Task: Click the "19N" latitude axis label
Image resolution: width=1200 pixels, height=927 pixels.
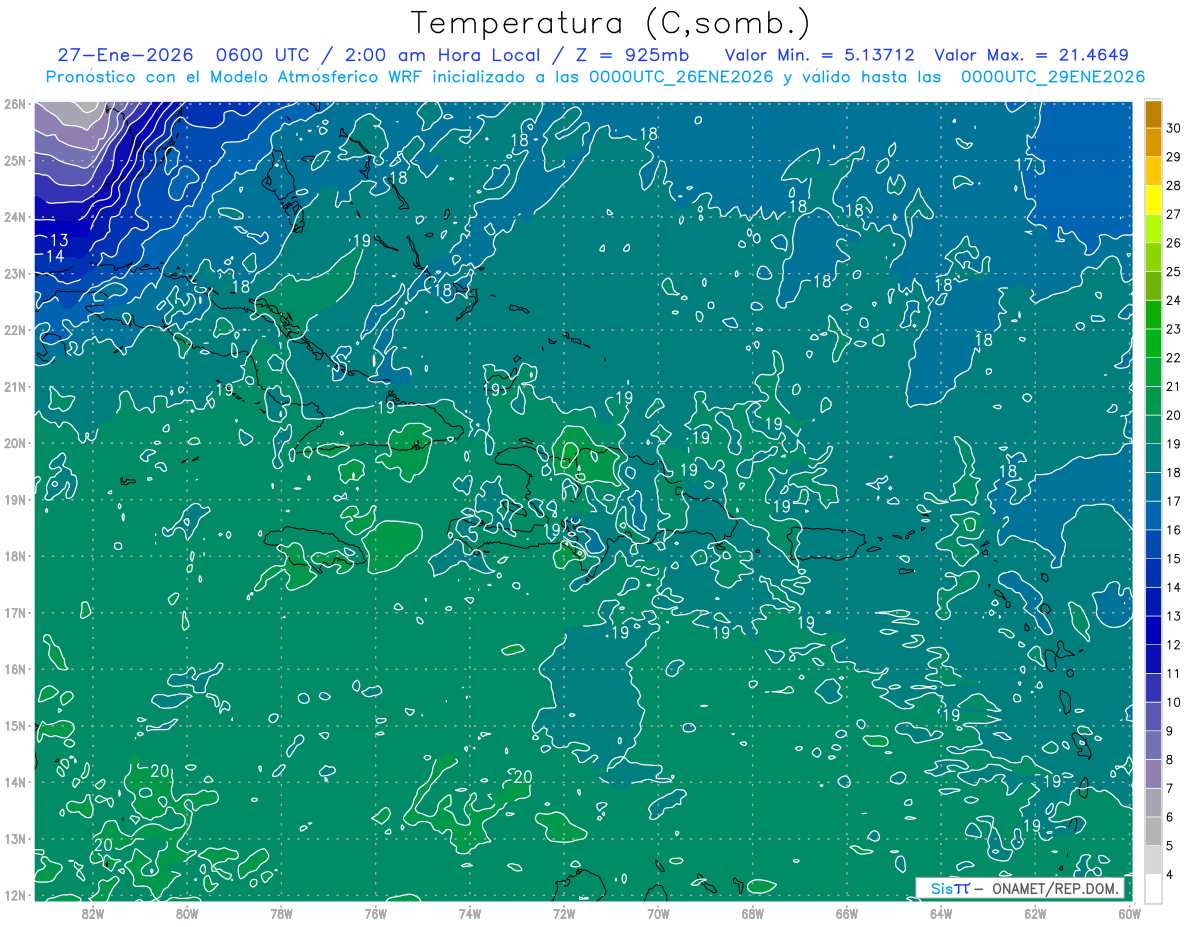Action: [15, 499]
